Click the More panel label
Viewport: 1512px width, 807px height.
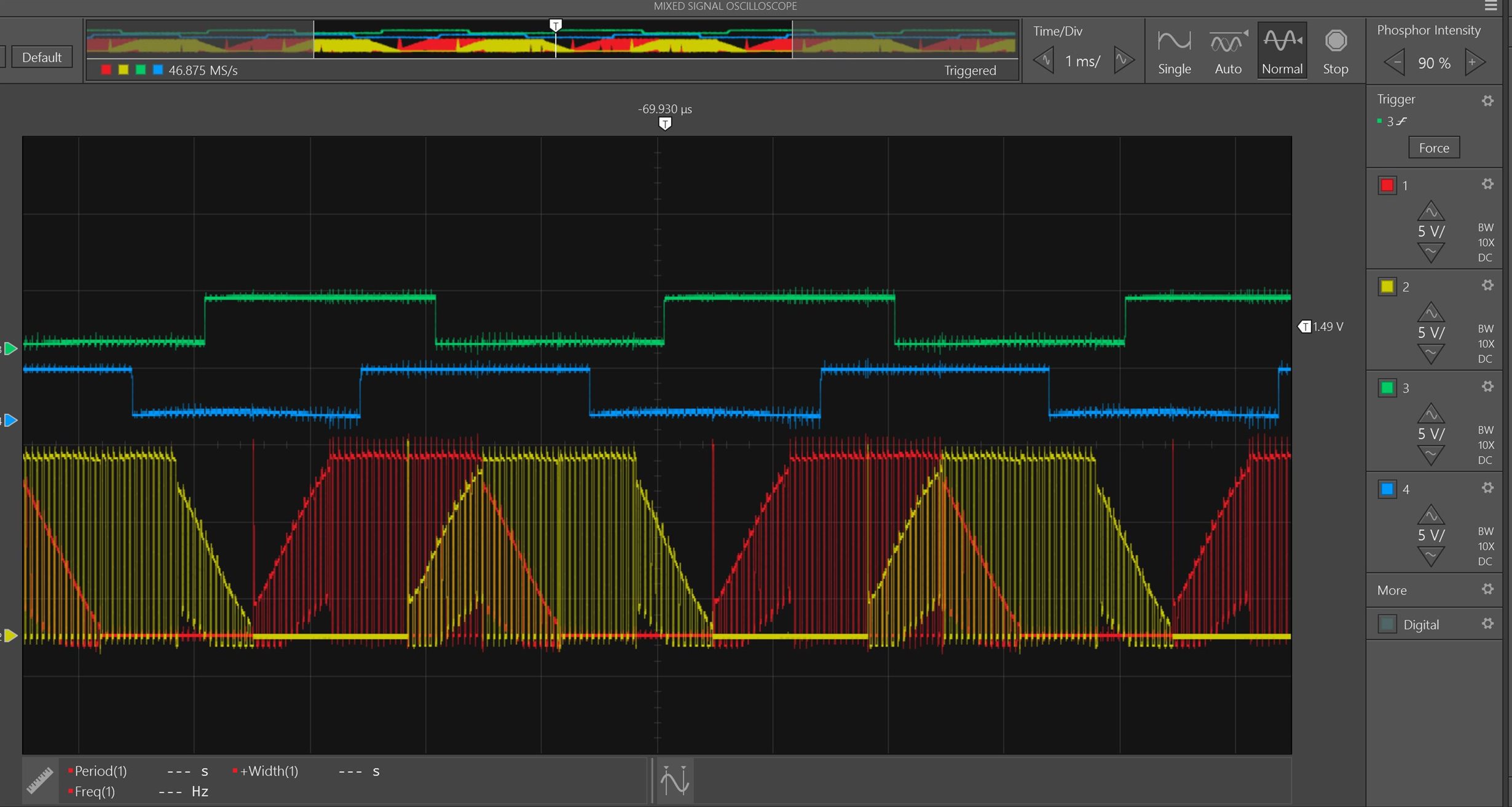1392,590
